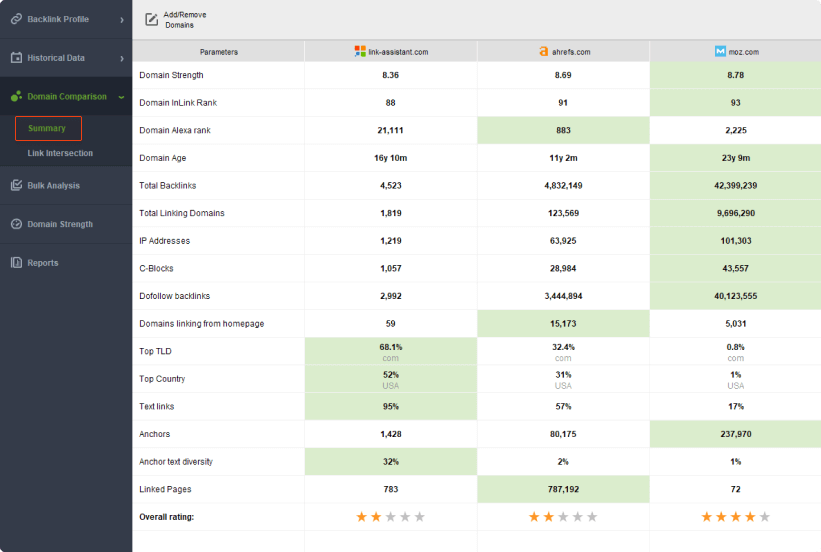Click link-assistant.com column header text
Viewport: 821px width, 552px height.
tap(398, 52)
